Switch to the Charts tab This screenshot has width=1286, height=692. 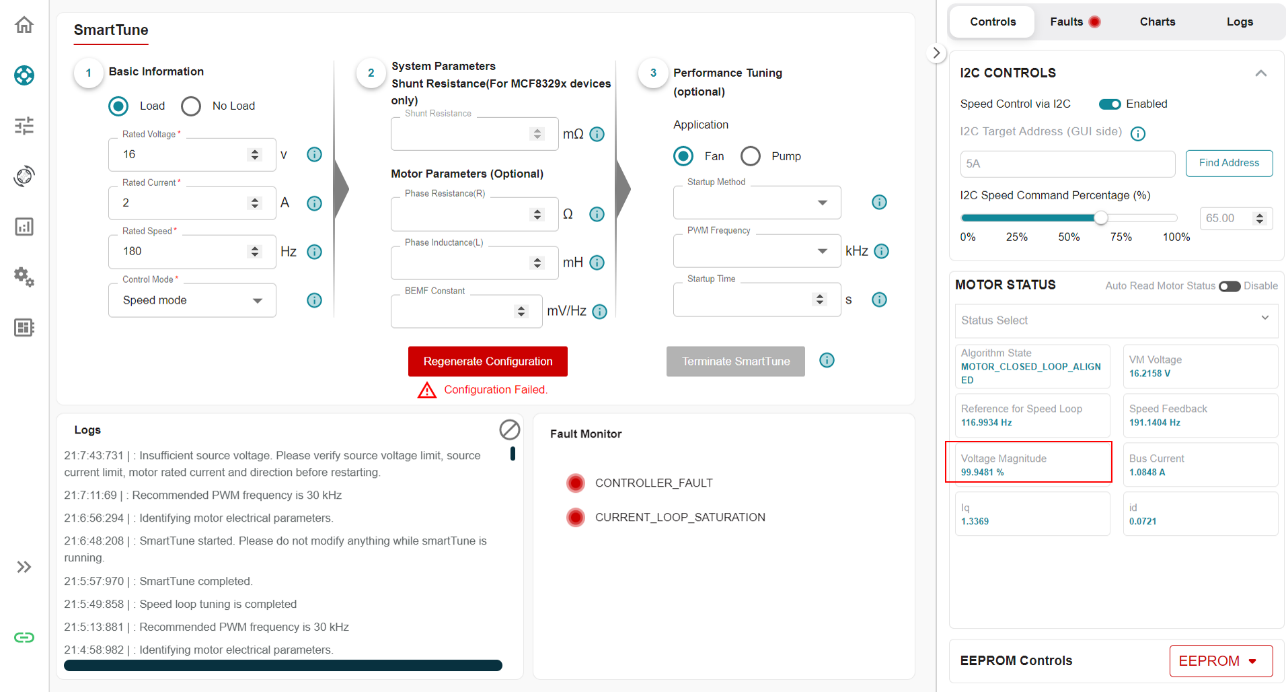pyautogui.click(x=1157, y=22)
